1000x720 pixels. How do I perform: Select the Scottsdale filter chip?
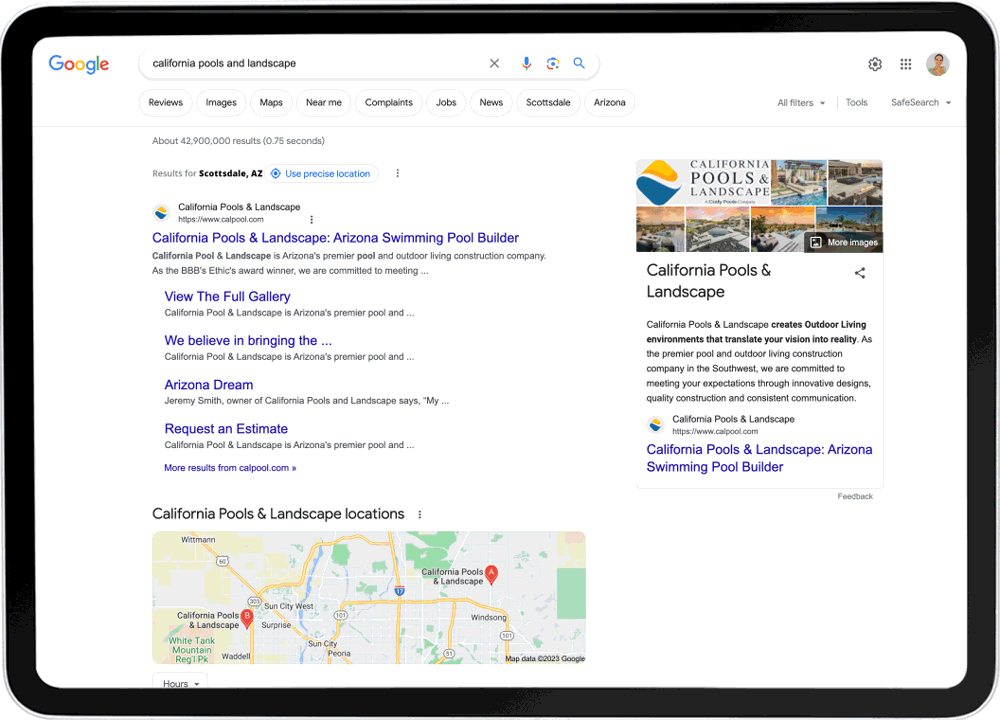[x=548, y=103]
